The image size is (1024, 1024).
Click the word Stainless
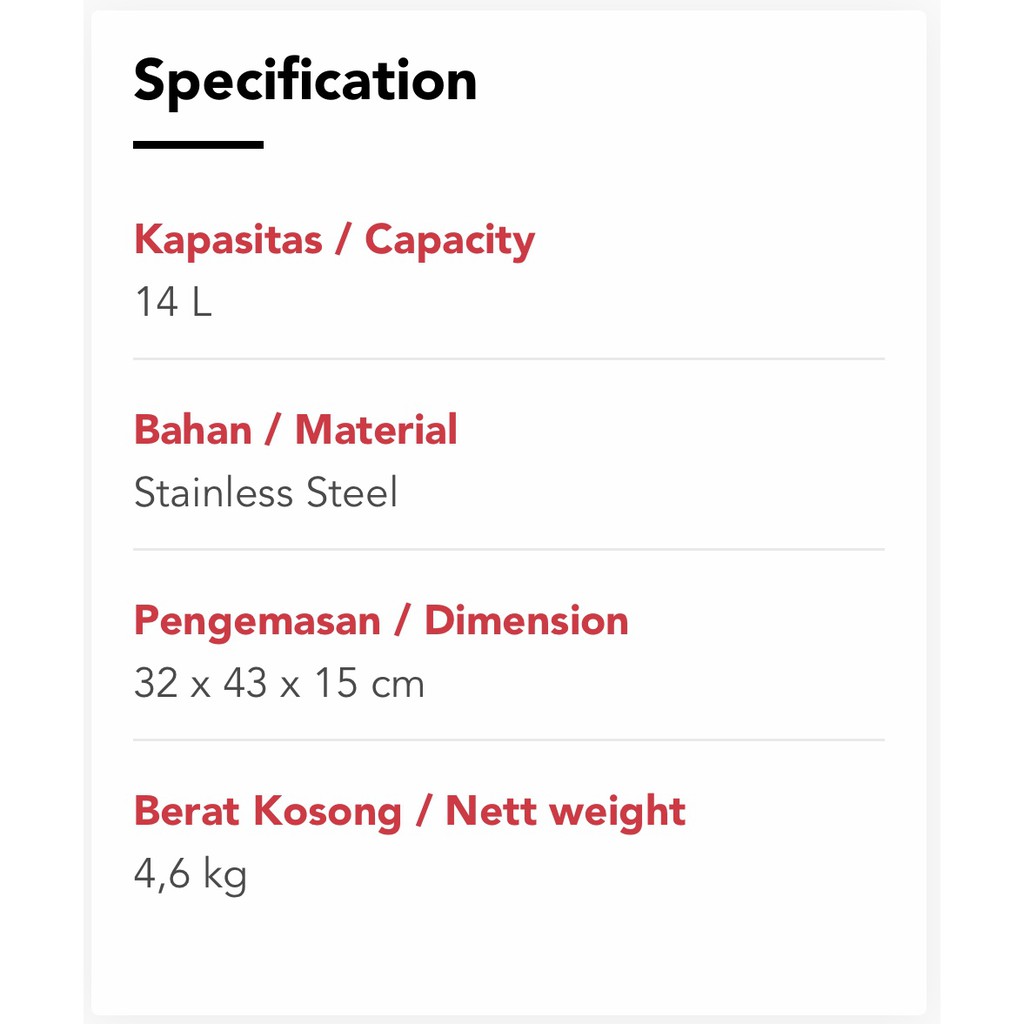coord(213,493)
